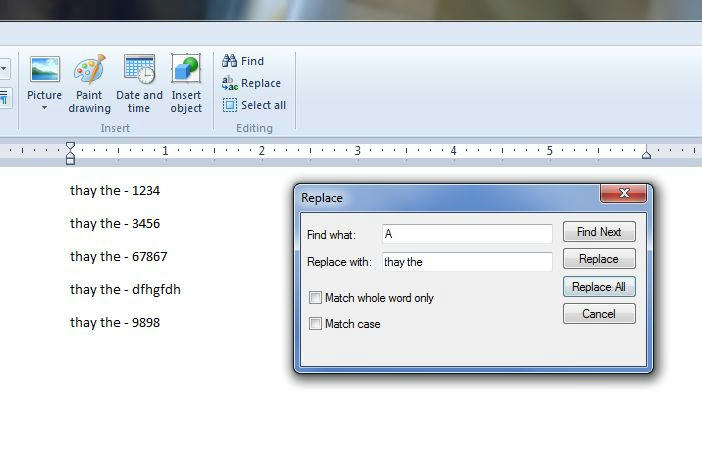
Task: Click the Find what input field
Action: pyautogui.click(x=467, y=234)
